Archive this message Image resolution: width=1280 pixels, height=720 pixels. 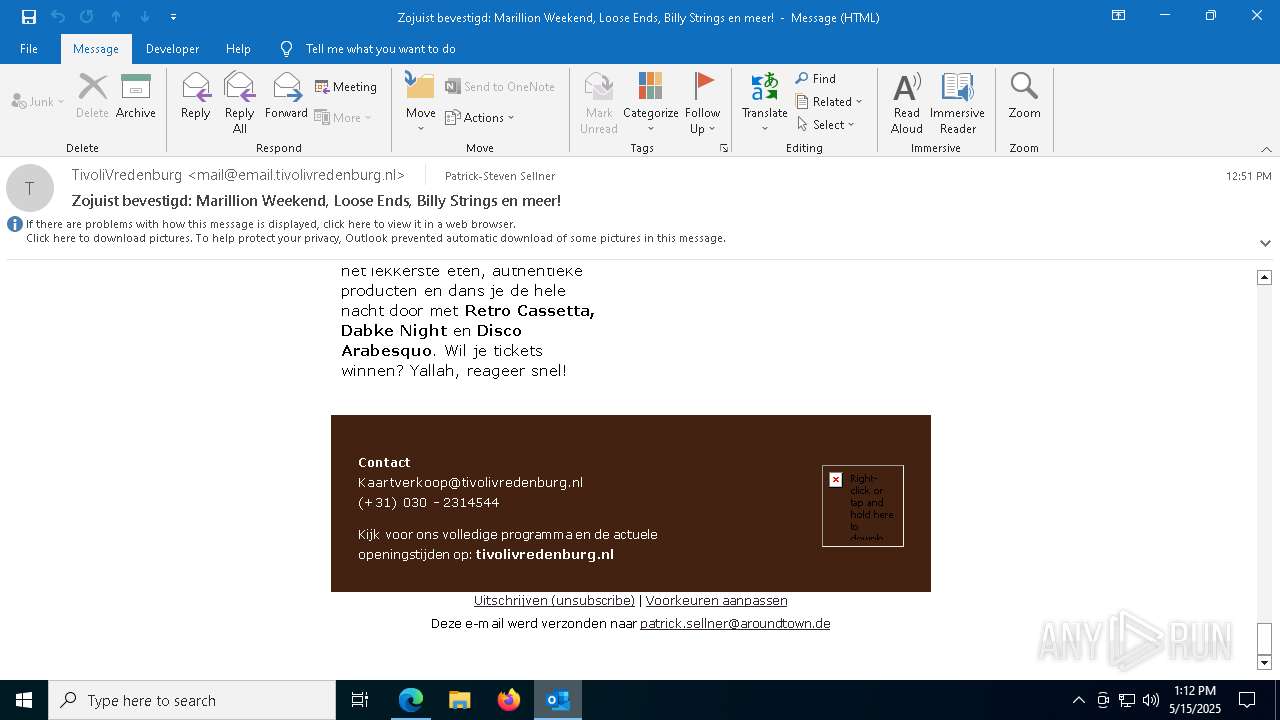click(x=136, y=96)
